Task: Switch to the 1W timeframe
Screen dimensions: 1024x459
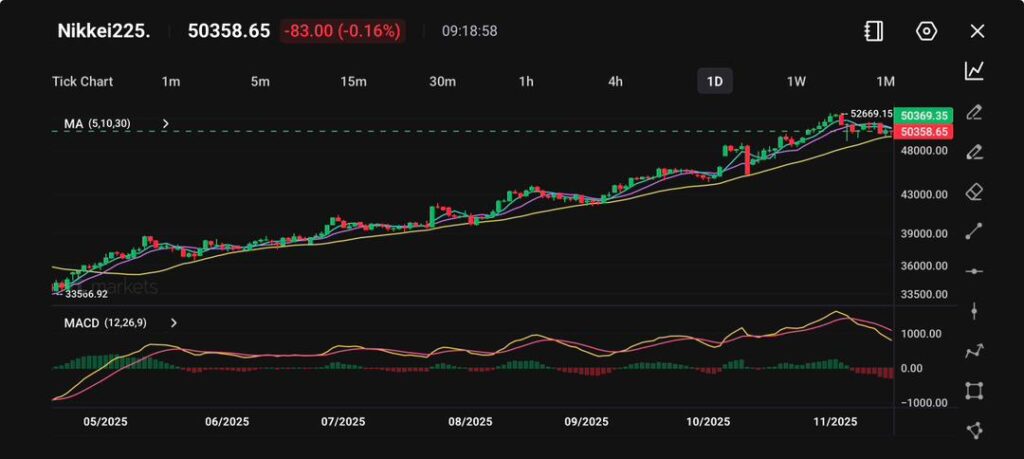Action: click(796, 81)
